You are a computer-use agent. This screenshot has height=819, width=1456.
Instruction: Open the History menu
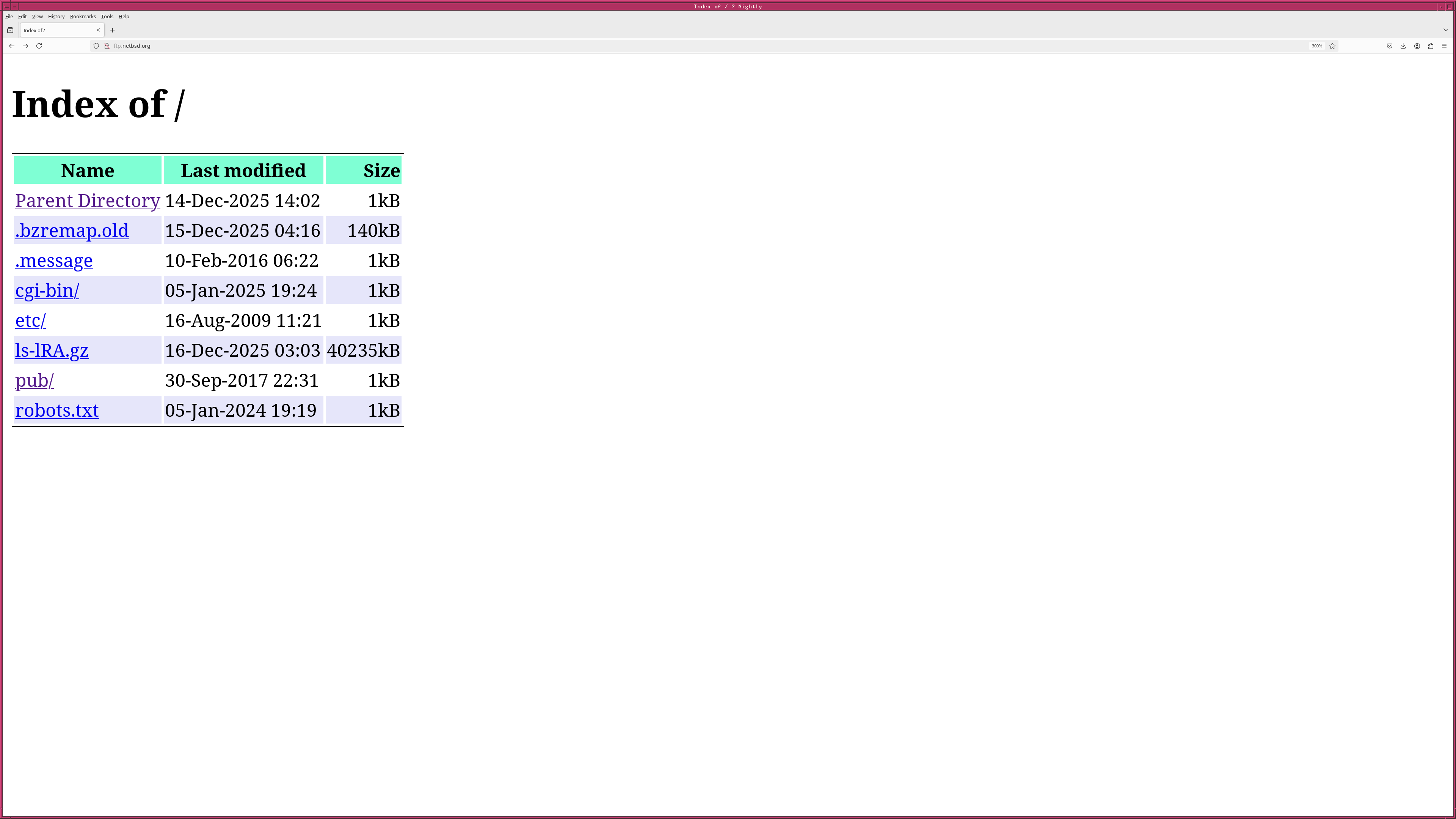[56, 16]
